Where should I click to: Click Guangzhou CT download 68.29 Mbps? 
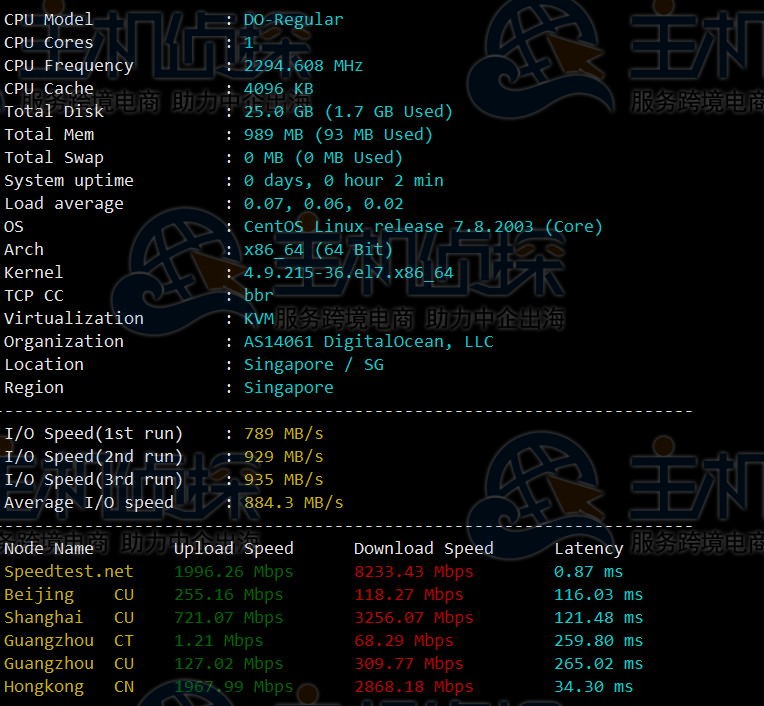click(x=404, y=641)
